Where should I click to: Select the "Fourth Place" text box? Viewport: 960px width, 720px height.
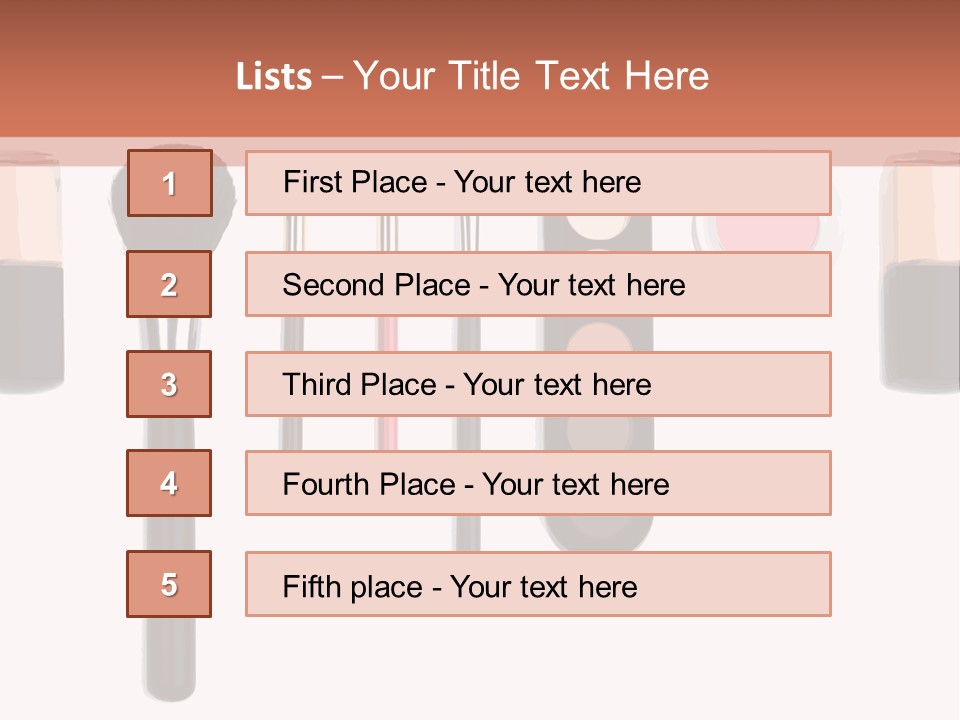pyautogui.click(x=538, y=483)
